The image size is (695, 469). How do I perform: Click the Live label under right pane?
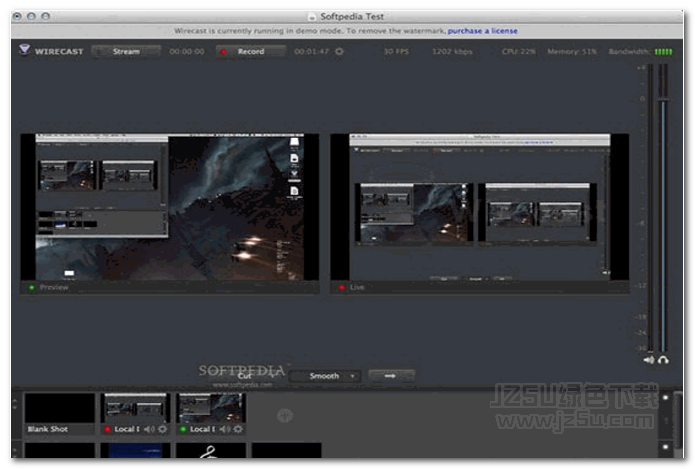tap(357, 287)
